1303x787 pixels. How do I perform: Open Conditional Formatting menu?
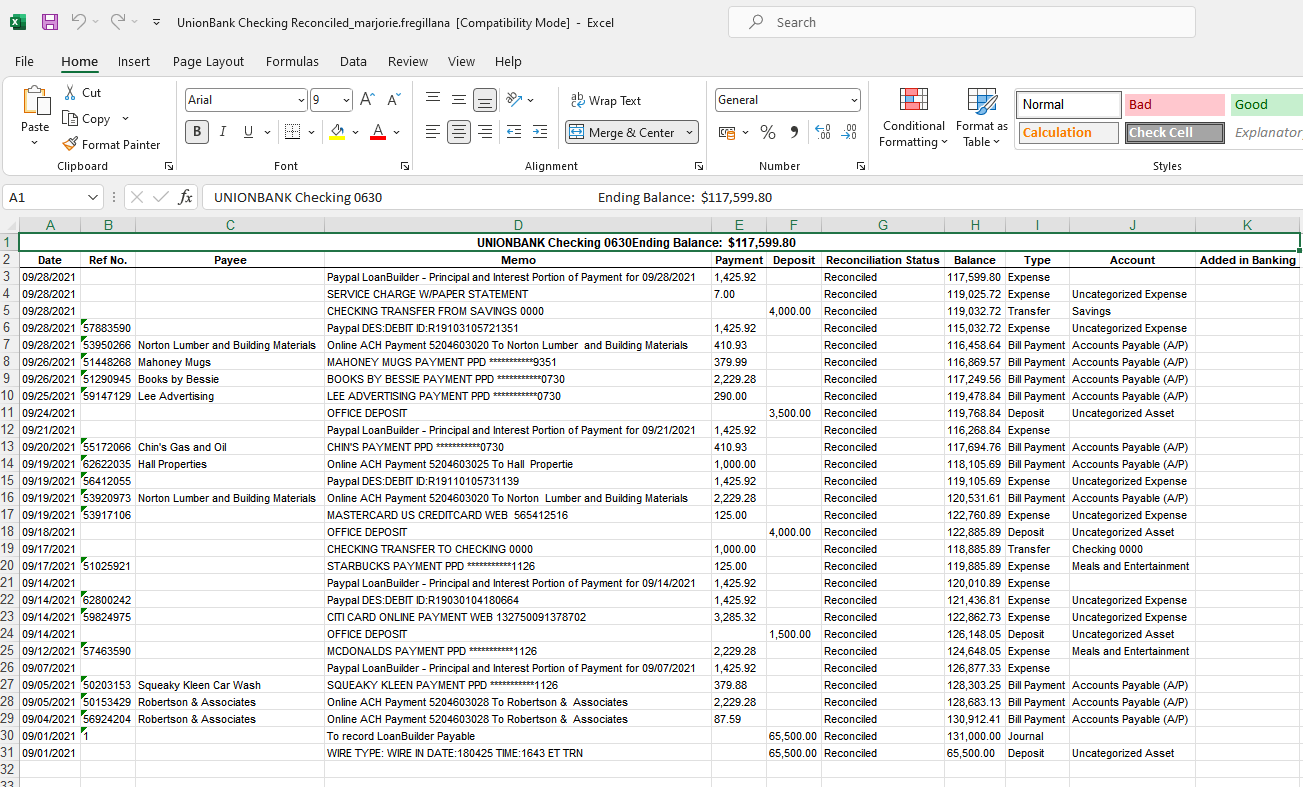913,118
